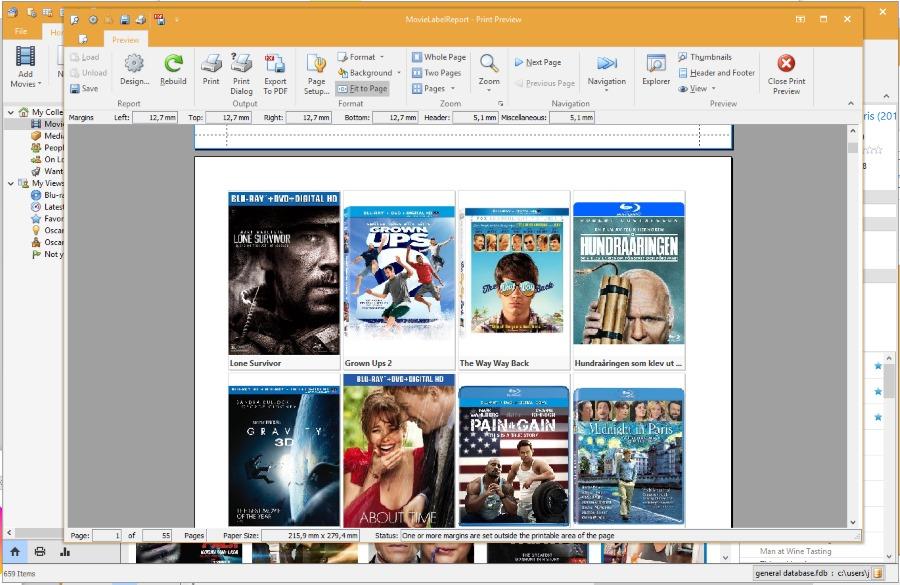The width and height of the screenshot is (900, 585).
Task: Click the Unload report button
Action: (88, 73)
